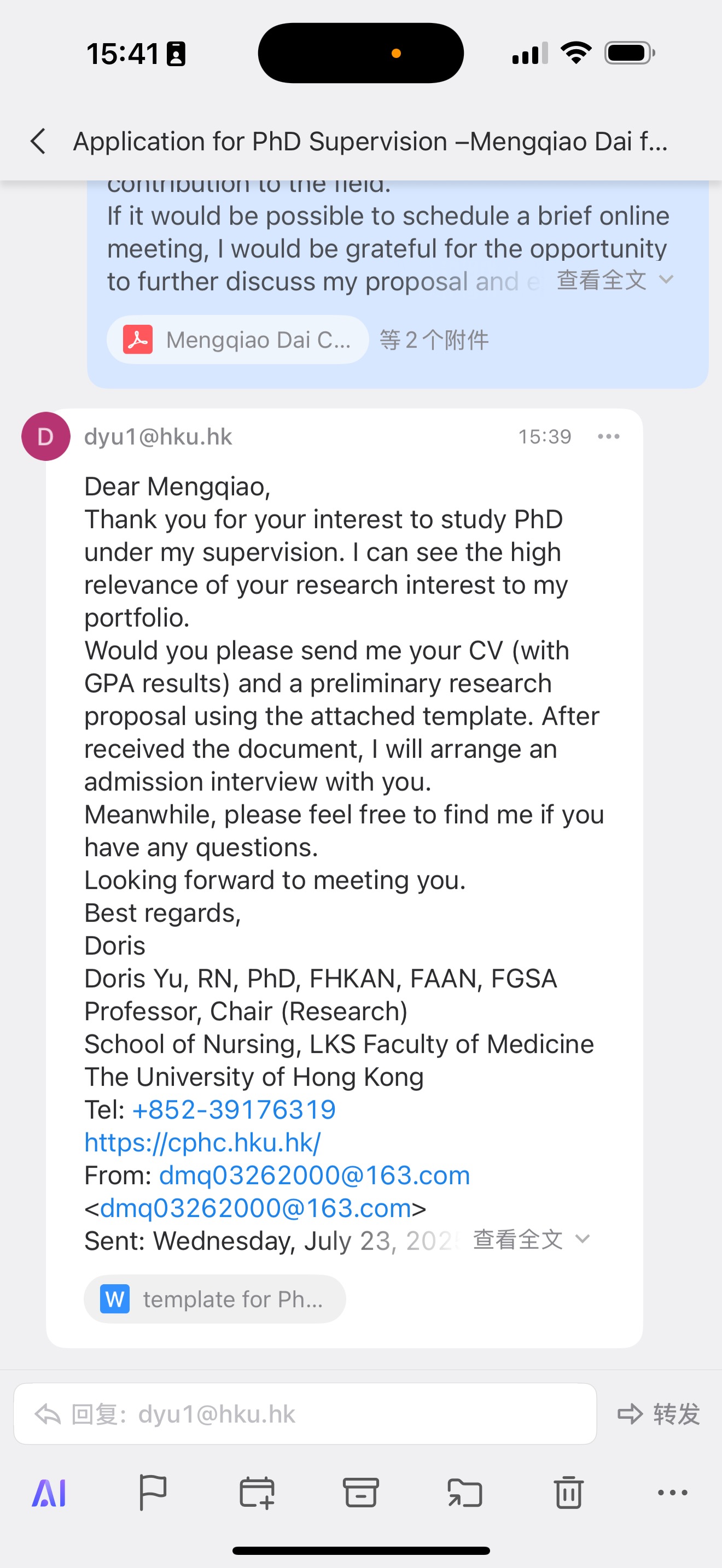
Task: Open more options in bottom toolbar
Action: click(672, 1493)
